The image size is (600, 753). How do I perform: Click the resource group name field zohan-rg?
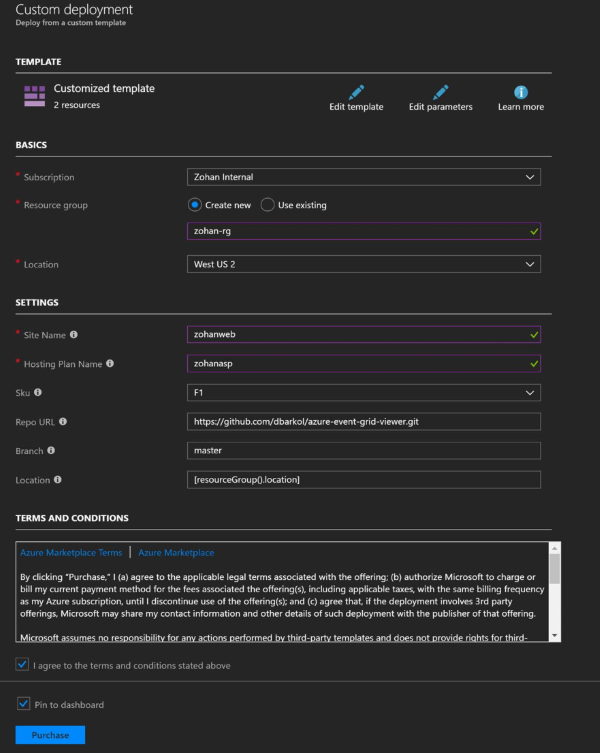(364, 231)
